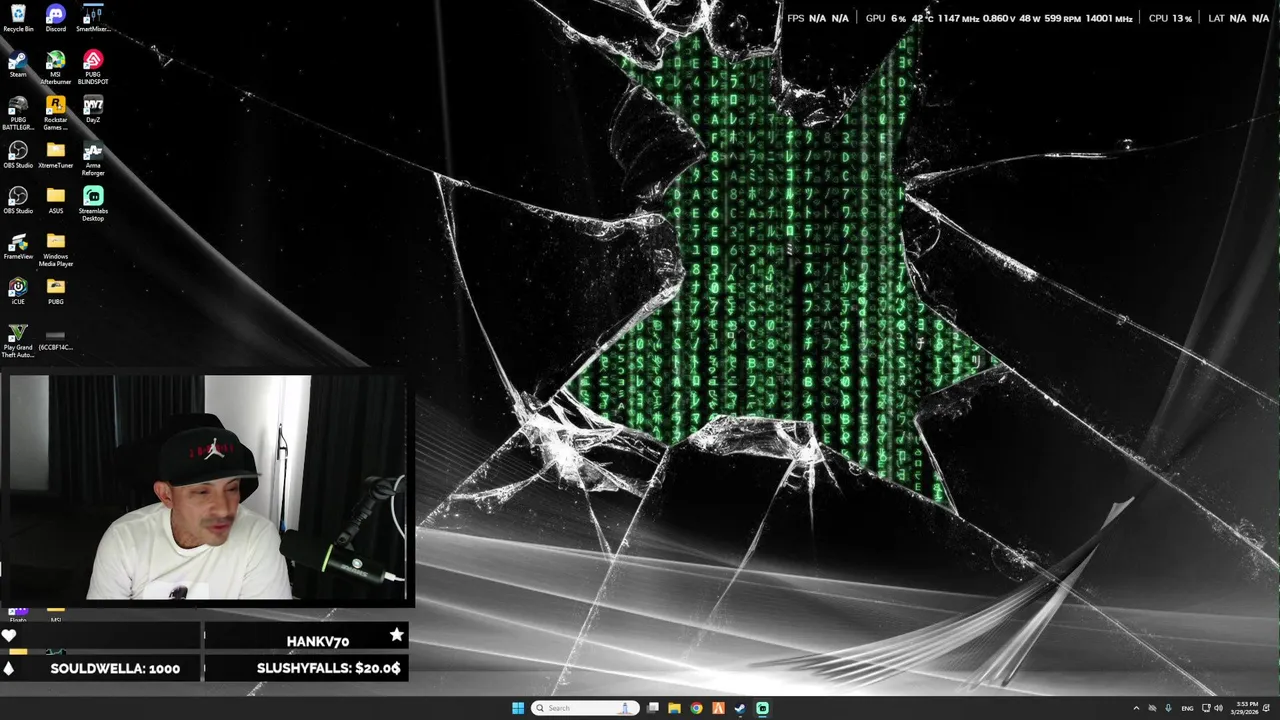Open the Steam desktop shortcut
Screen dimensions: 1280x720
click(x=18, y=64)
